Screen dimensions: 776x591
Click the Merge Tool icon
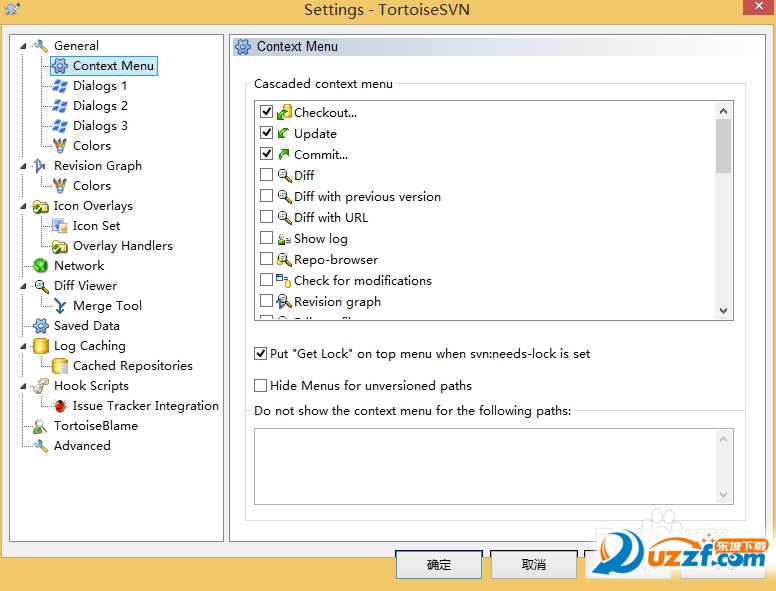[60, 306]
